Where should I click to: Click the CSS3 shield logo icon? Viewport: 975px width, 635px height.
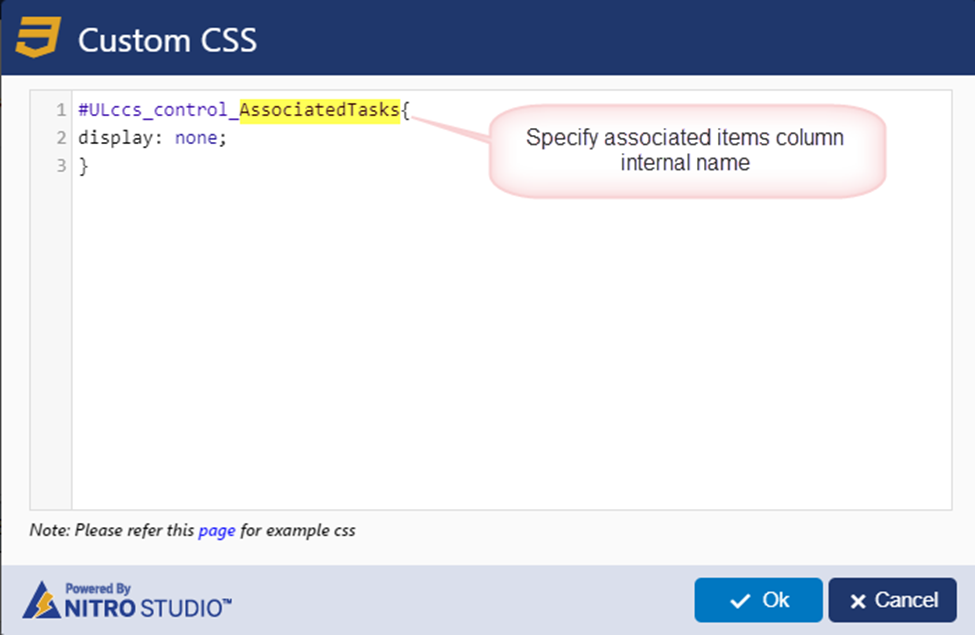38,37
